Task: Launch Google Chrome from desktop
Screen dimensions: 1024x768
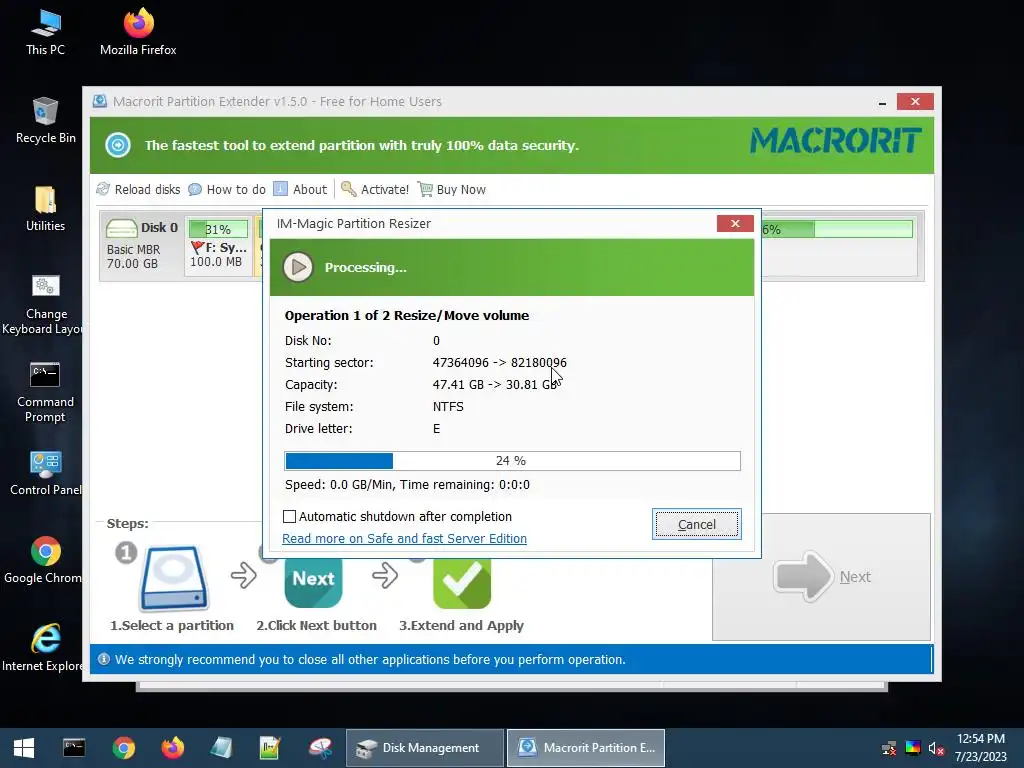Action: (x=43, y=560)
